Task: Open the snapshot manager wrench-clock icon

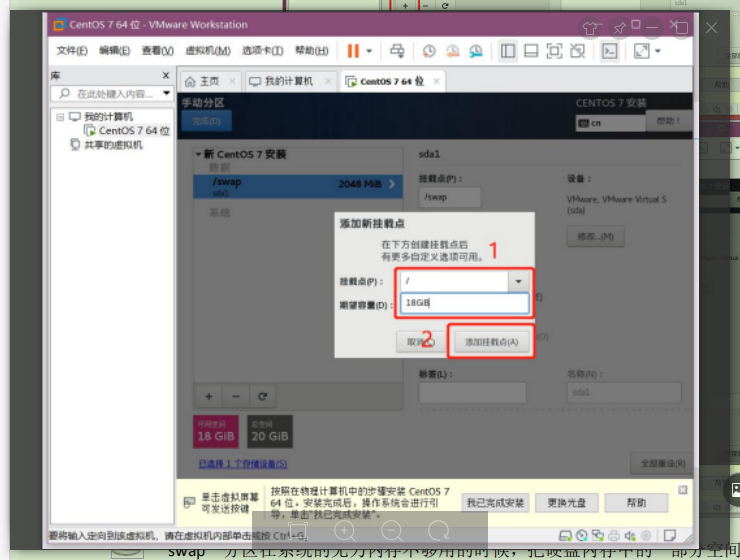Action: point(476,51)
